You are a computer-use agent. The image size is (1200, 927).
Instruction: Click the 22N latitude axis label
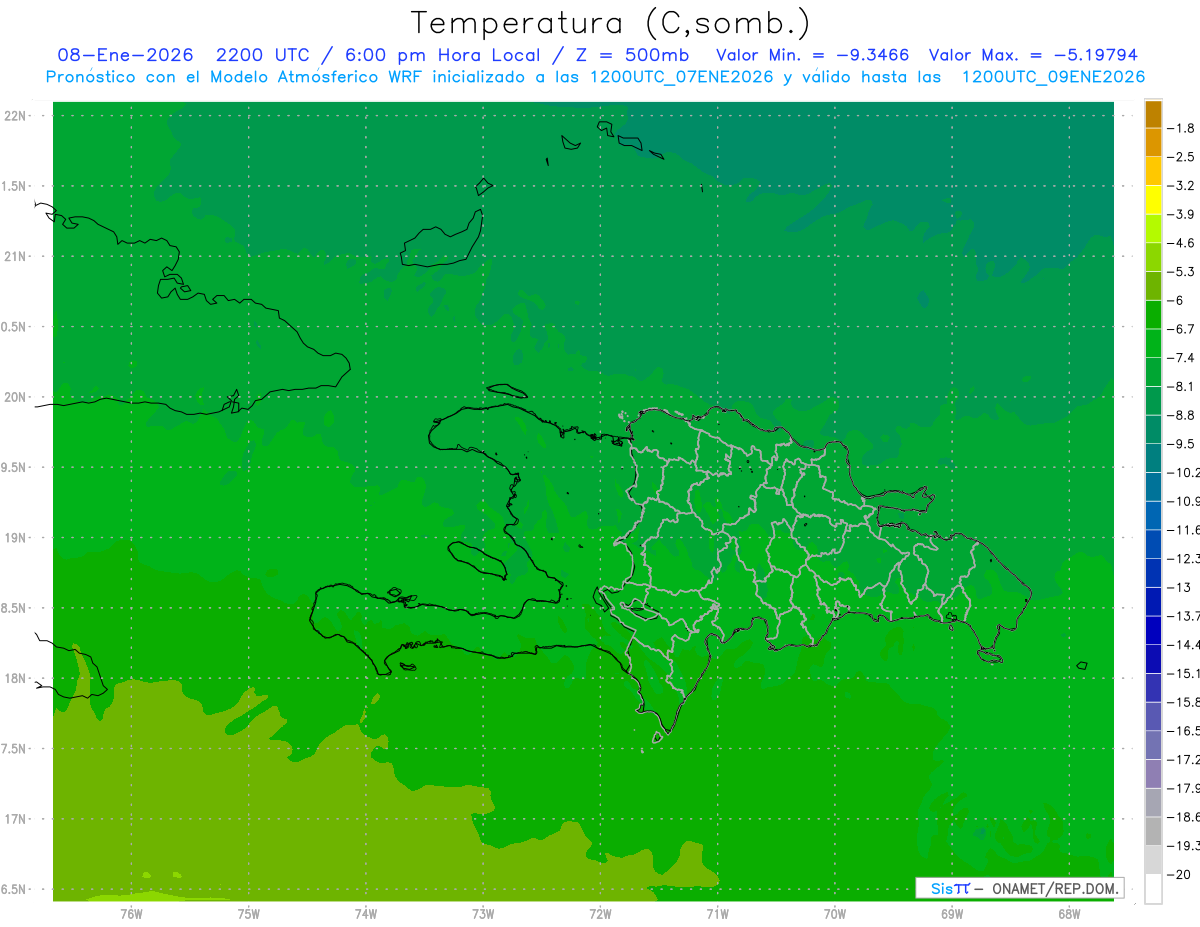(x=15, y=116)
